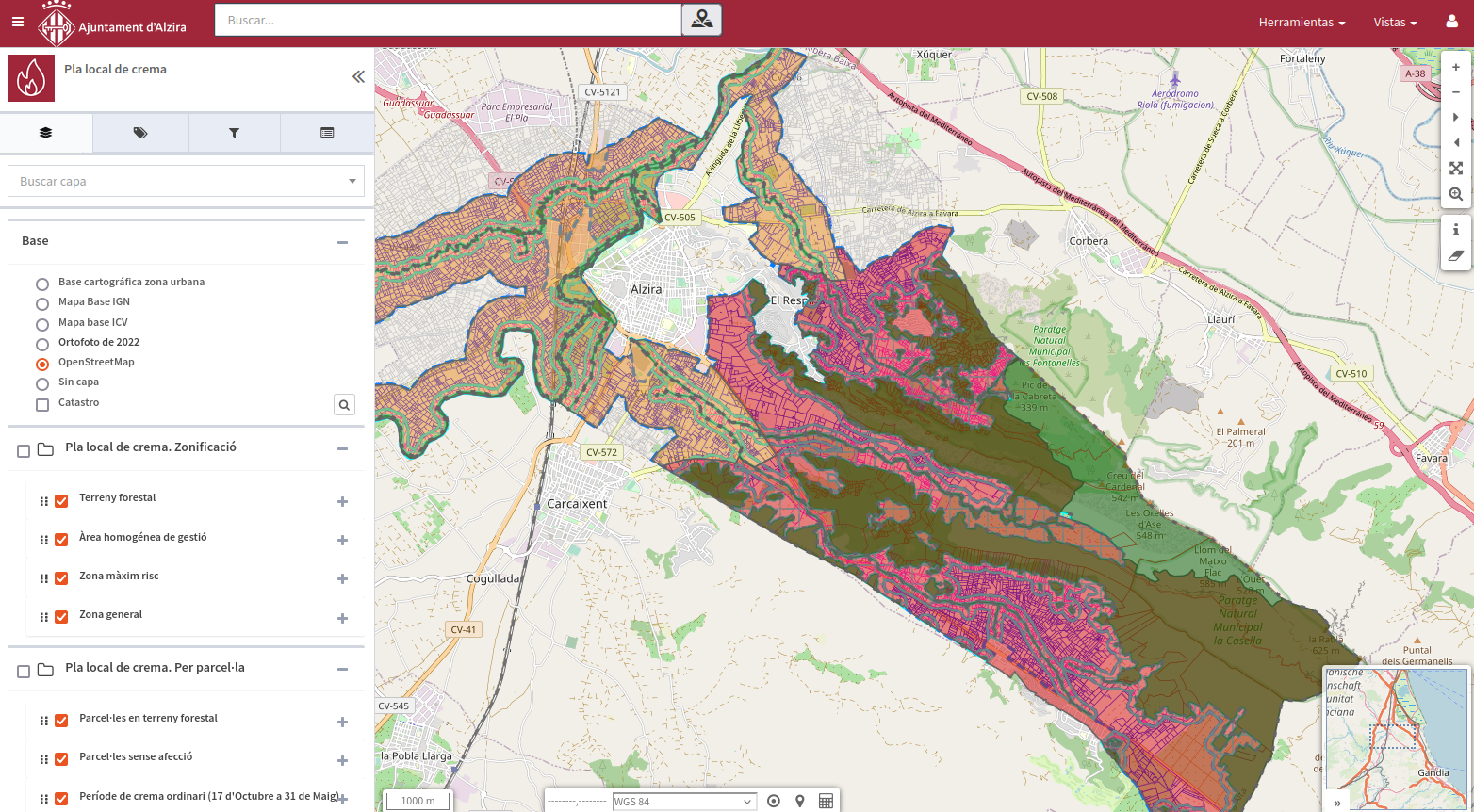Zoom in the map with plus button
This screenshot has height=812, width=1474.
1456,67
